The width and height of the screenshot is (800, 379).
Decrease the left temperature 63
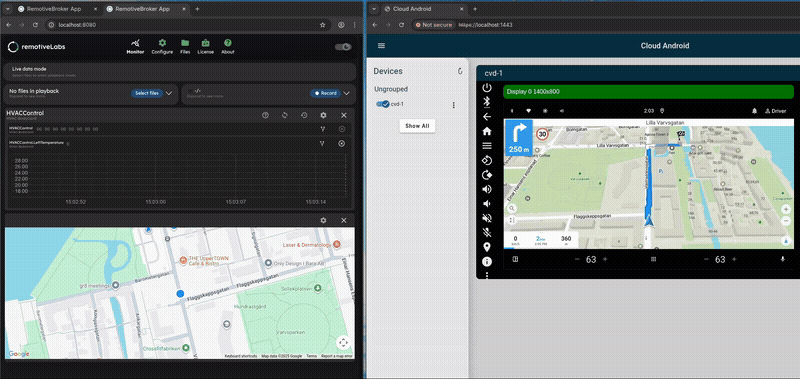(578, 260)
